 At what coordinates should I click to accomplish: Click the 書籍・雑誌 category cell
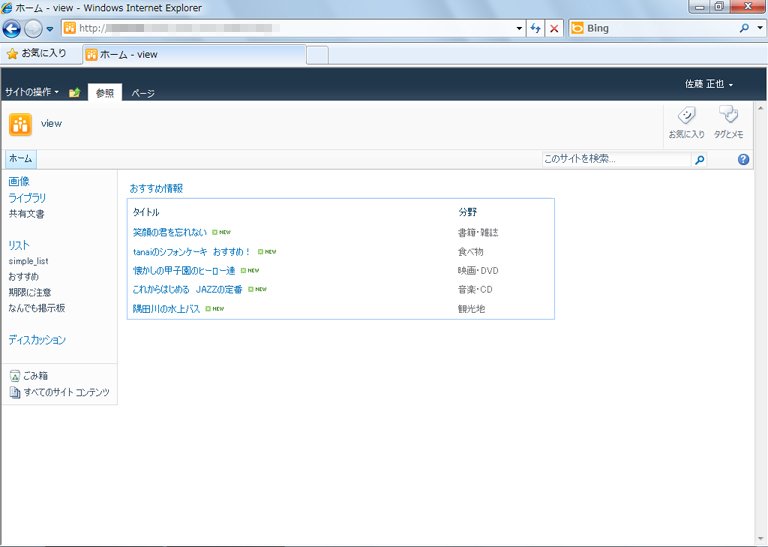pyautogui.click(x=478, y=233)
